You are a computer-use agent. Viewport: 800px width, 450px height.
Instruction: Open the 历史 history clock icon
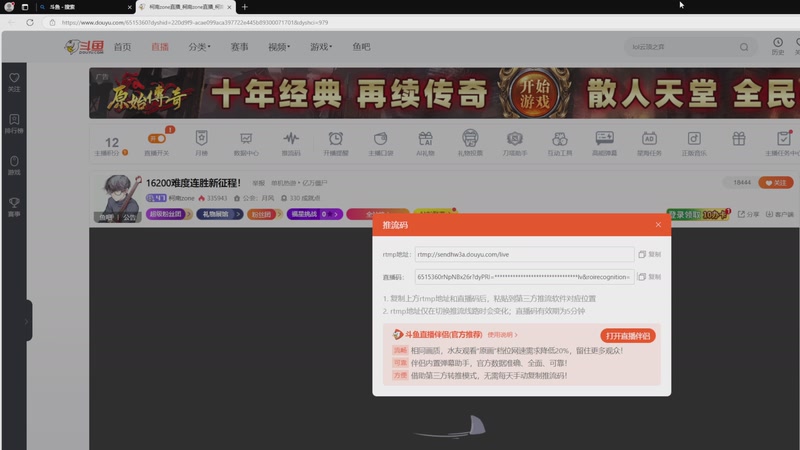(778, 46)
